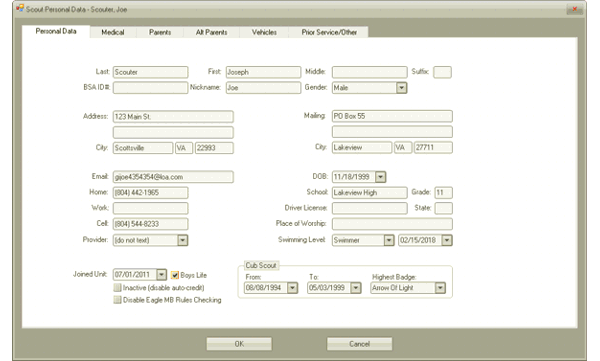This screenshot has height=361, width=600.
Task: Expand Cub Scout From date dropdown
Action: (292, 287)
